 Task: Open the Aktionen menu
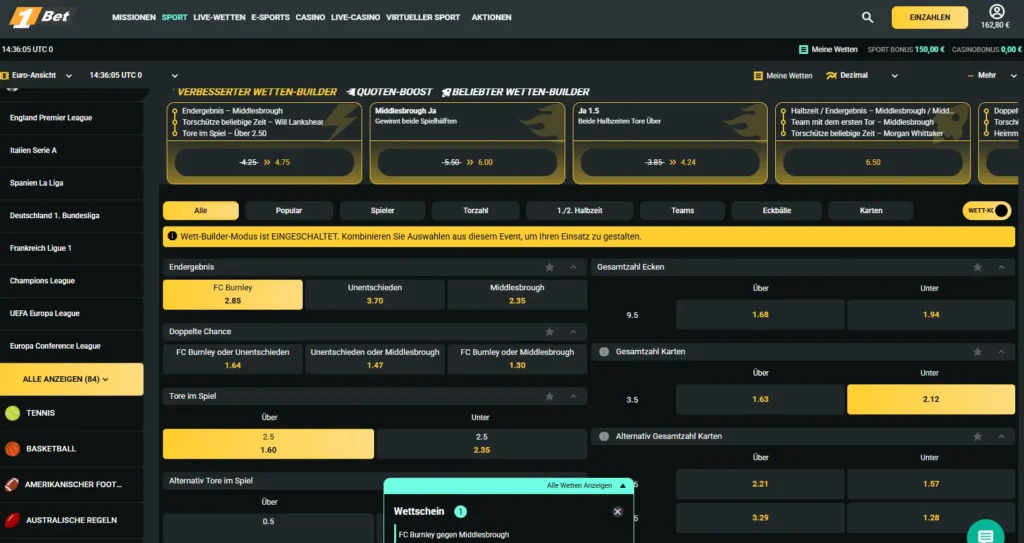point(491,18)
